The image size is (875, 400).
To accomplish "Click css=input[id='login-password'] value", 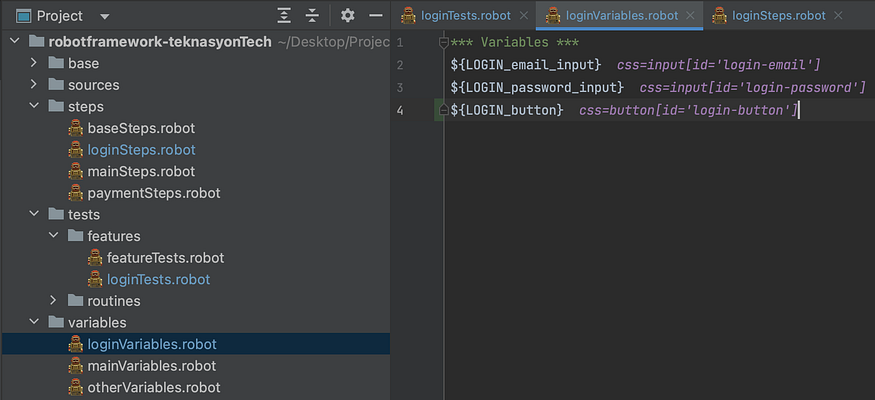I will tap(752, 88).
